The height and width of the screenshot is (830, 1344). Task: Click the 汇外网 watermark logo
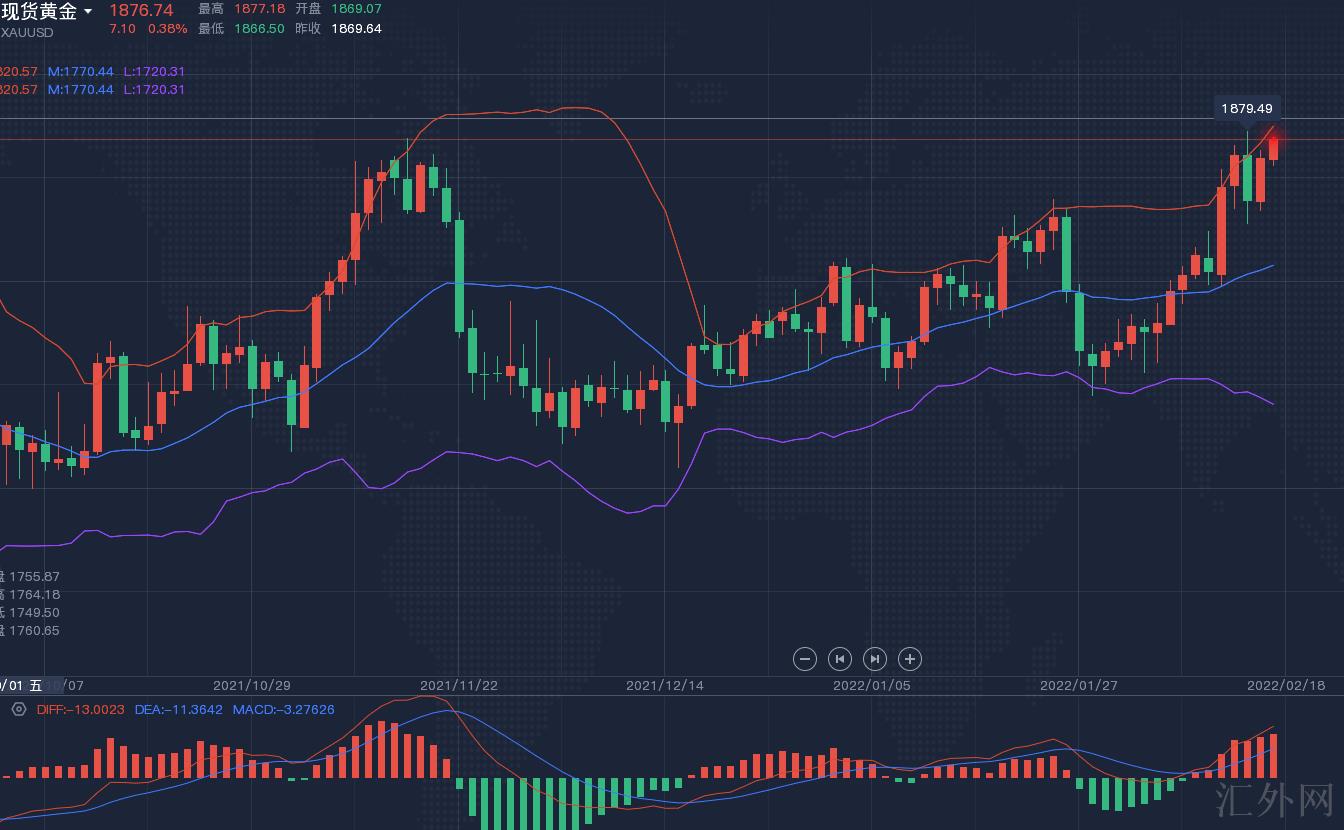click(x=1274, y=800)
